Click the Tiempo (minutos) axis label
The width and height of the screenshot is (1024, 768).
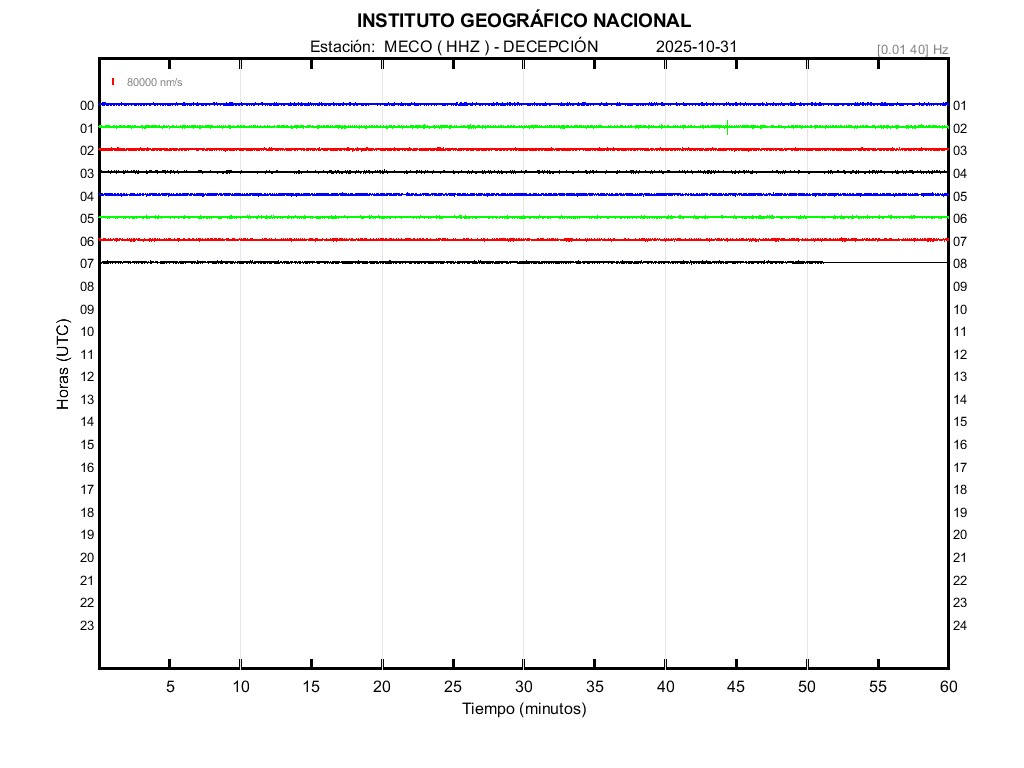[x=523, y=709]
